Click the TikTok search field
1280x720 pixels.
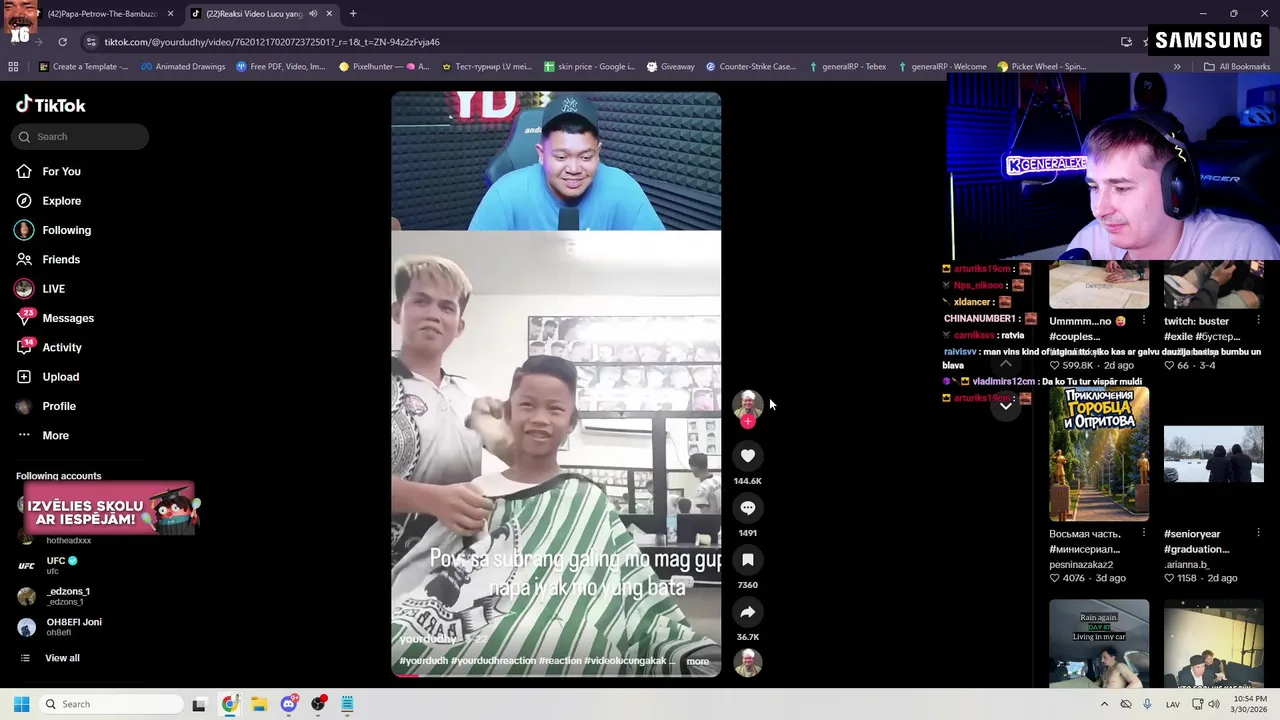pyautogui.click(x=80, y=137)
